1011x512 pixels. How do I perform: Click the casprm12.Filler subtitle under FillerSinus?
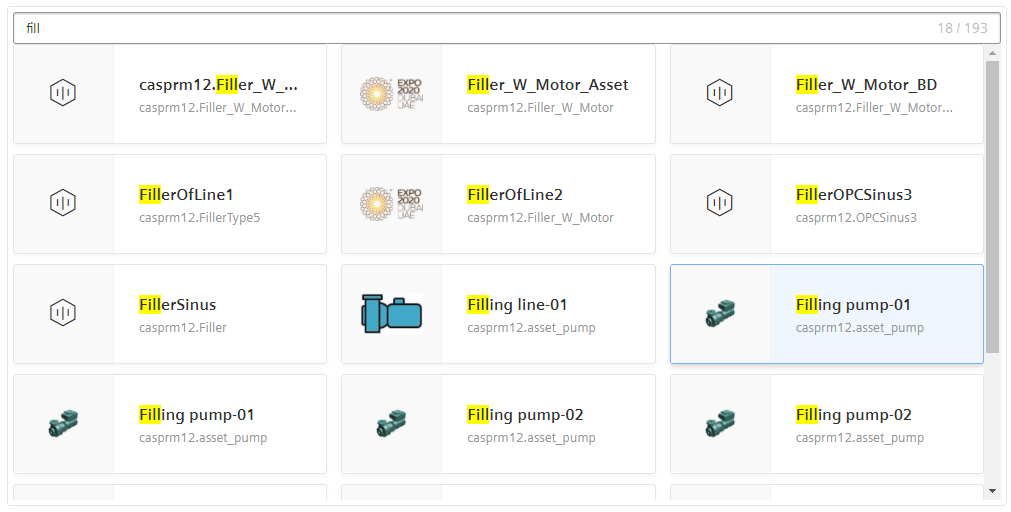pos(182,328)
